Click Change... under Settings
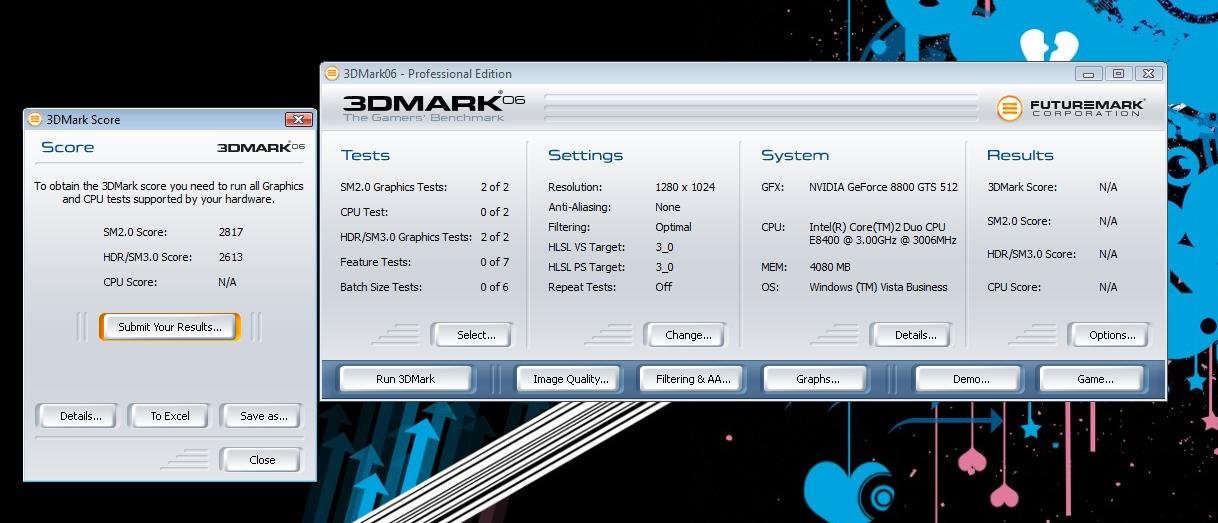 pos(685,335)
